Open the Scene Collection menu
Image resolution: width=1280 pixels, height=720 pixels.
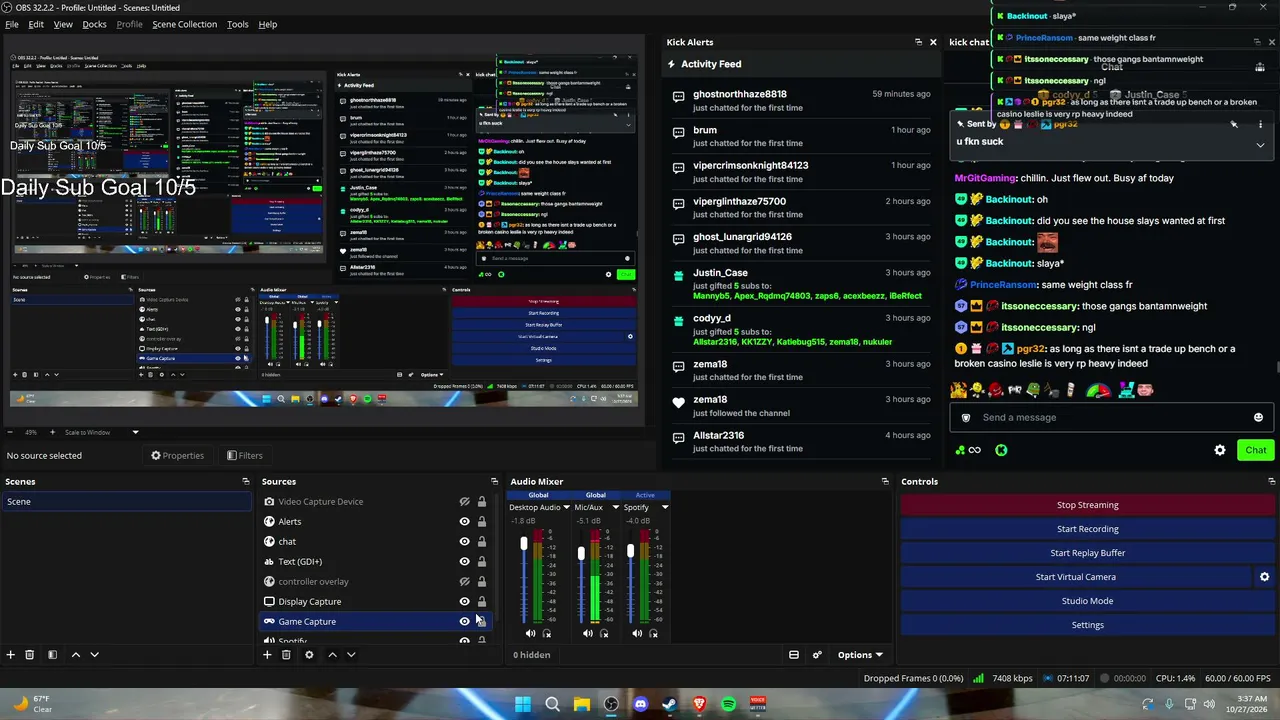184,24
